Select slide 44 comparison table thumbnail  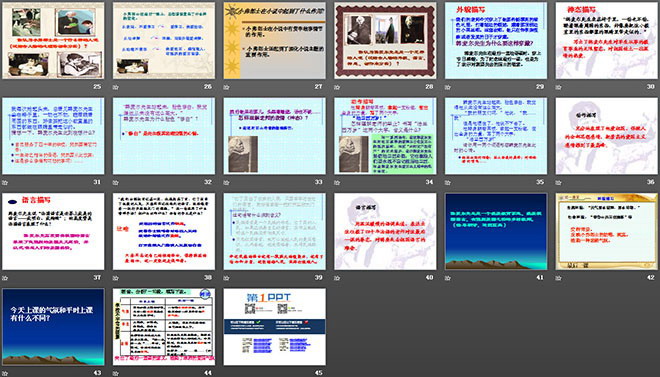click(164, 327)
